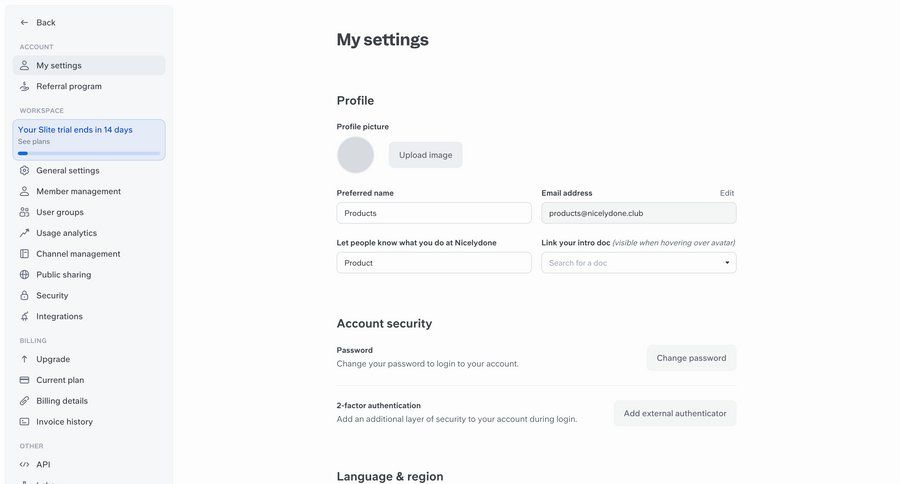Click the General settings gear icon

[x=25, y=170]
